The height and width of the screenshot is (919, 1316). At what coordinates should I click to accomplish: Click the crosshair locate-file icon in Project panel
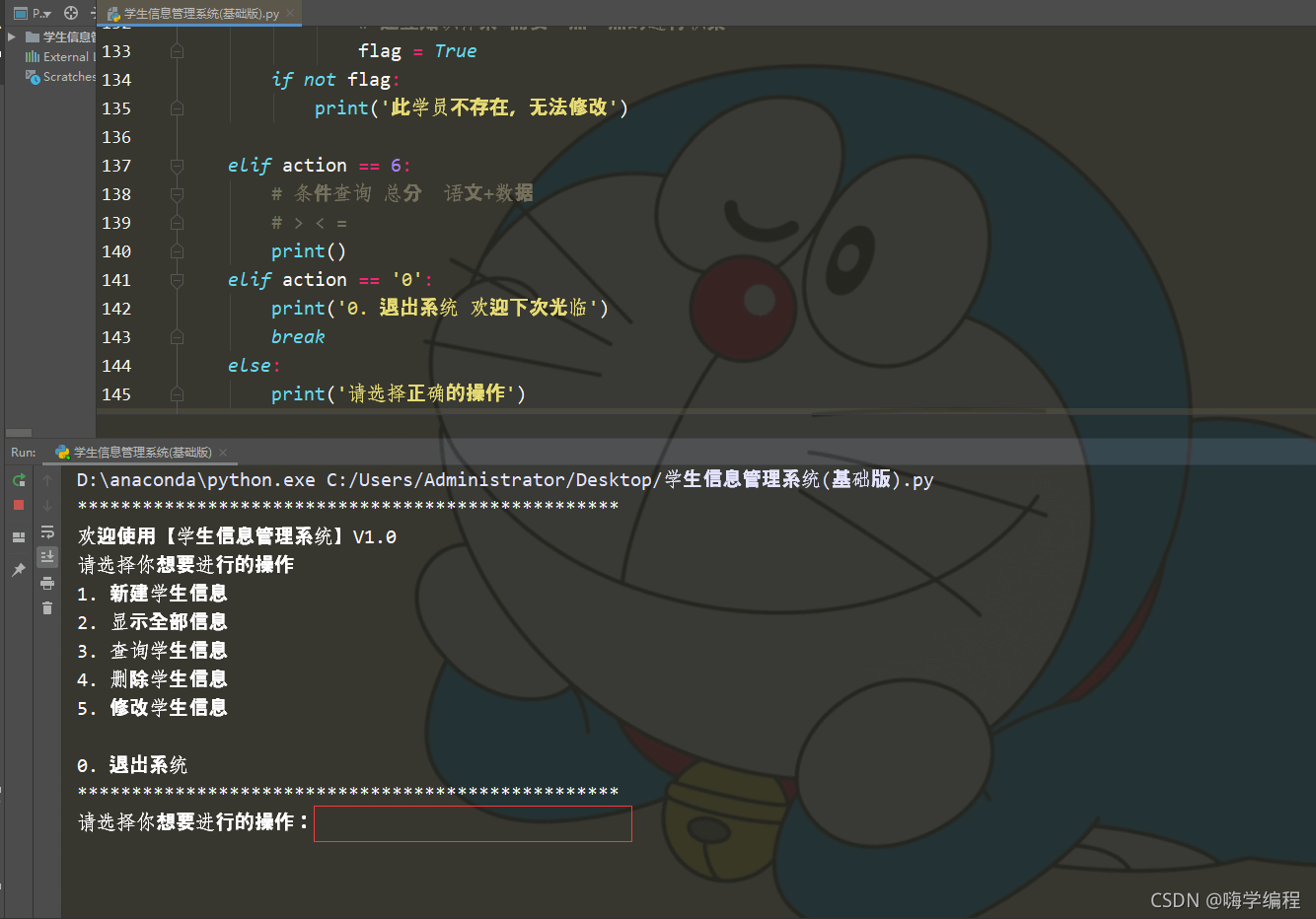[x=71, y=13]
